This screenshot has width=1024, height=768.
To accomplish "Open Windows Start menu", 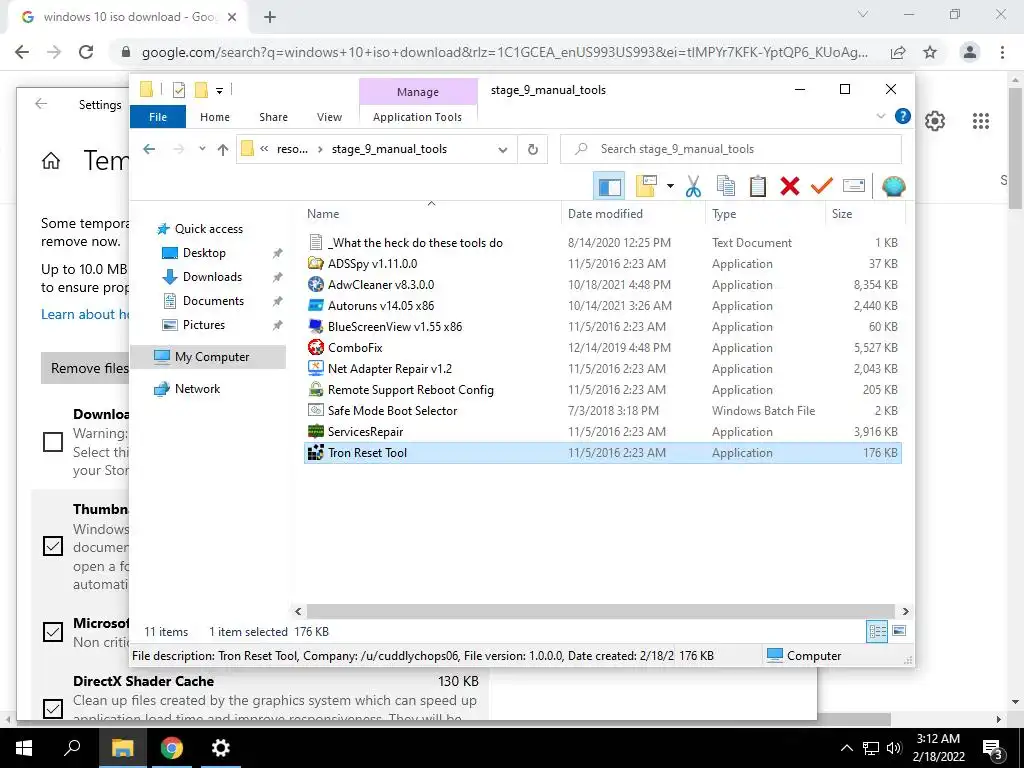I will [24, 748].
